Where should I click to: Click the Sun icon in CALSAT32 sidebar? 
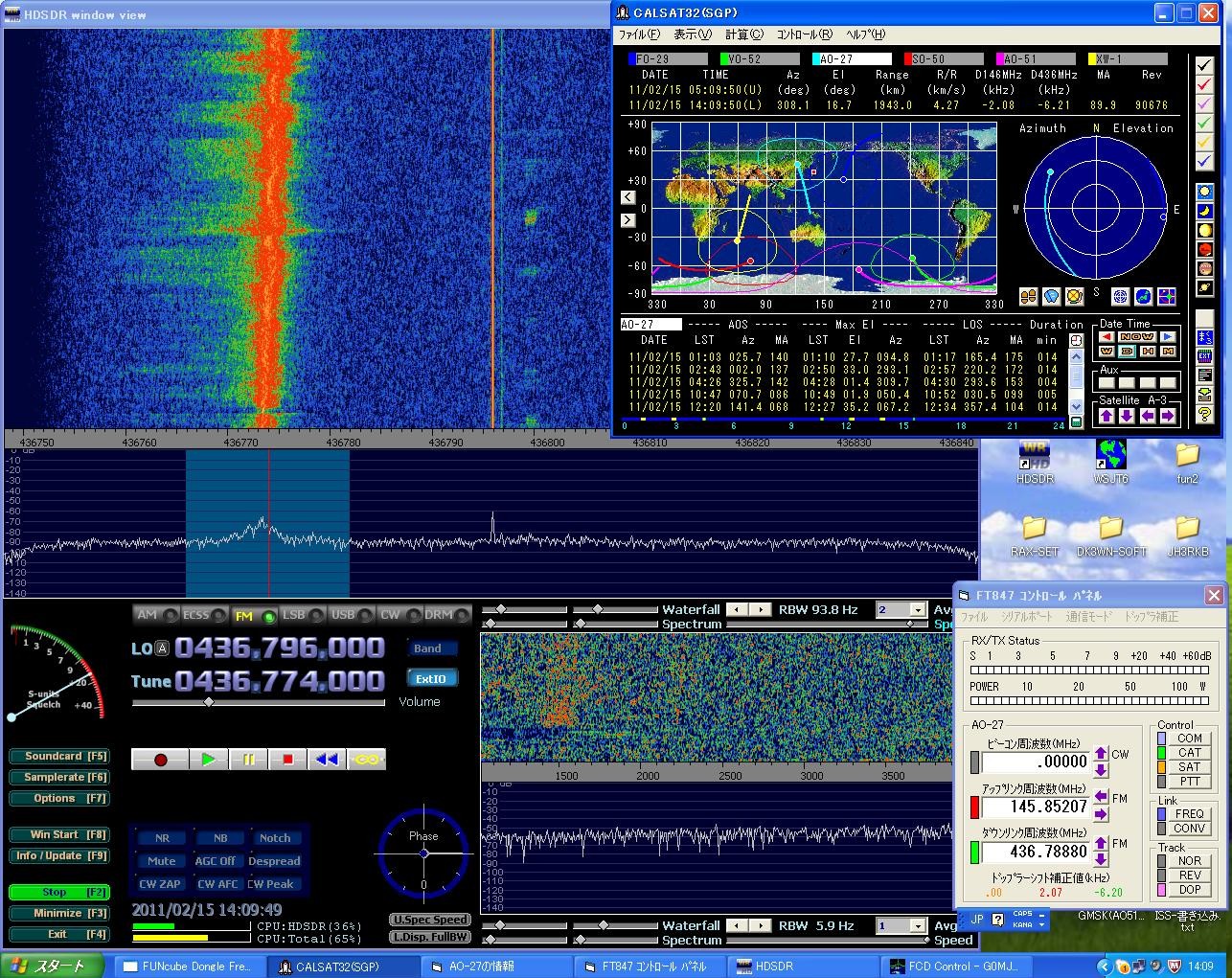1205,193
